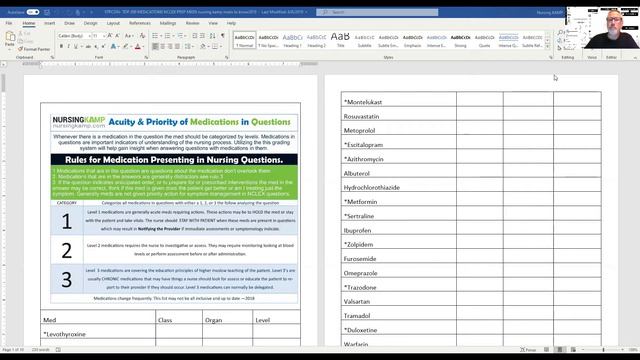Toggle Show/Hide paragraph marks

click(223, 36)
